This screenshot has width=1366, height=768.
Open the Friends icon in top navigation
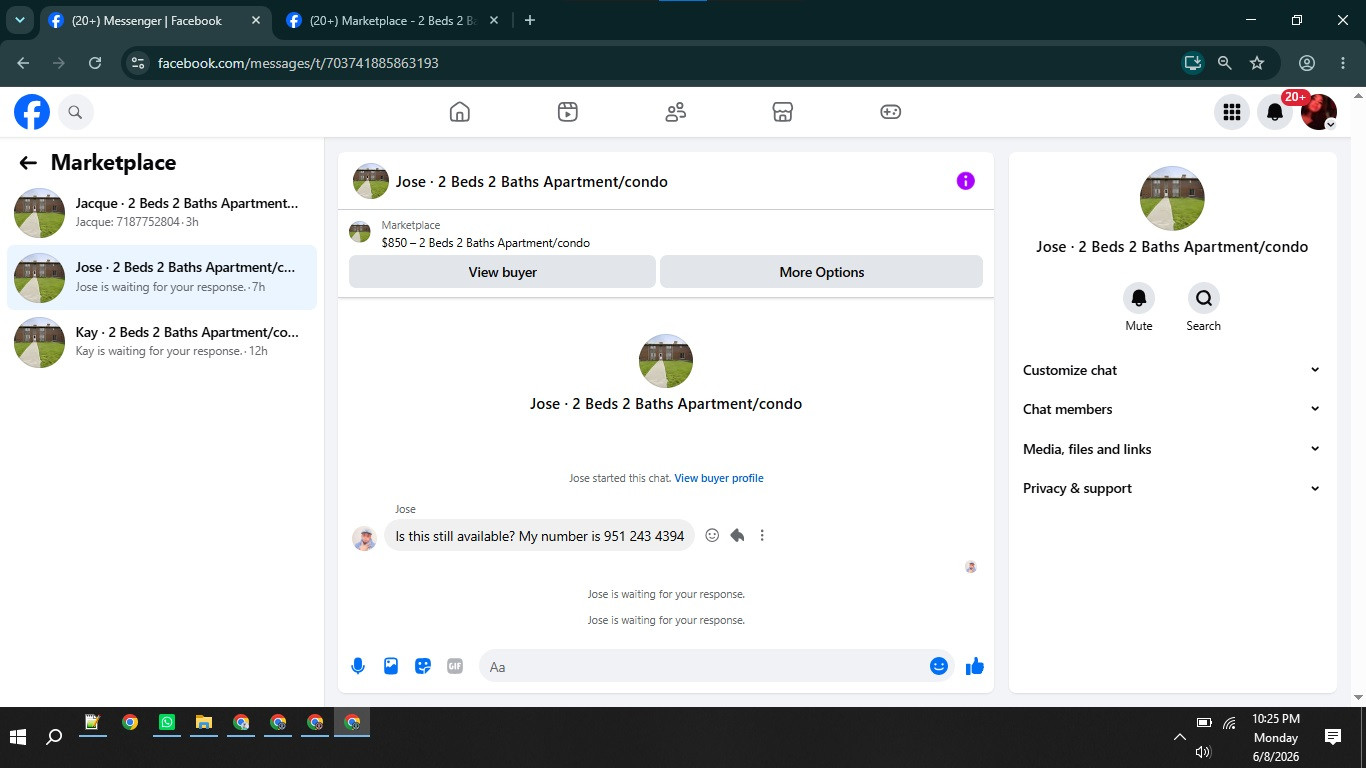676,112
